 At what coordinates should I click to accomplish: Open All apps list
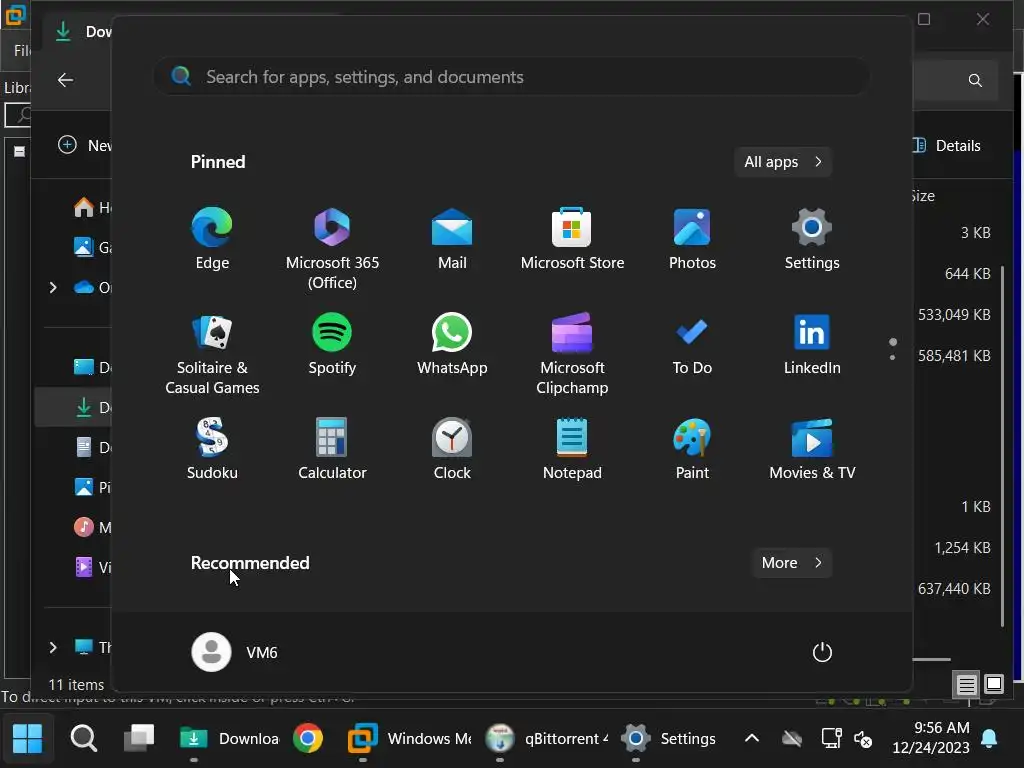click(x=782, y=162)
